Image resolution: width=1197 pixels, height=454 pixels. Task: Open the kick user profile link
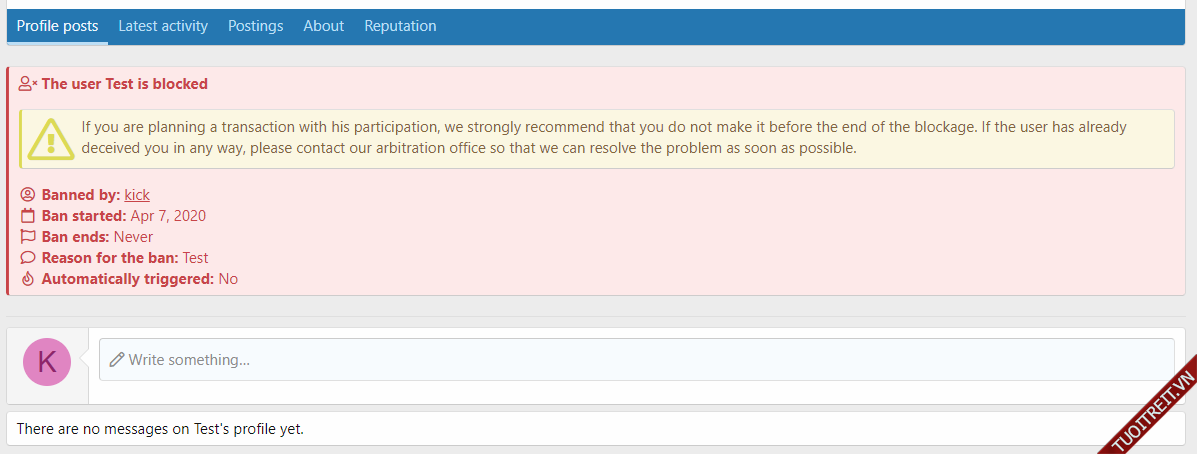(x=137, y=195)
